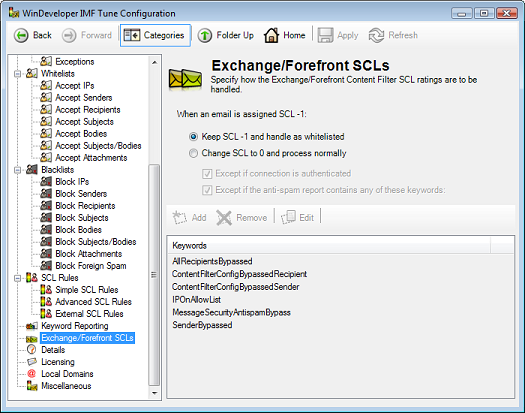Click the Apply floppy disk icon
The width and height of the screenshot is (525, 413).
325,35
